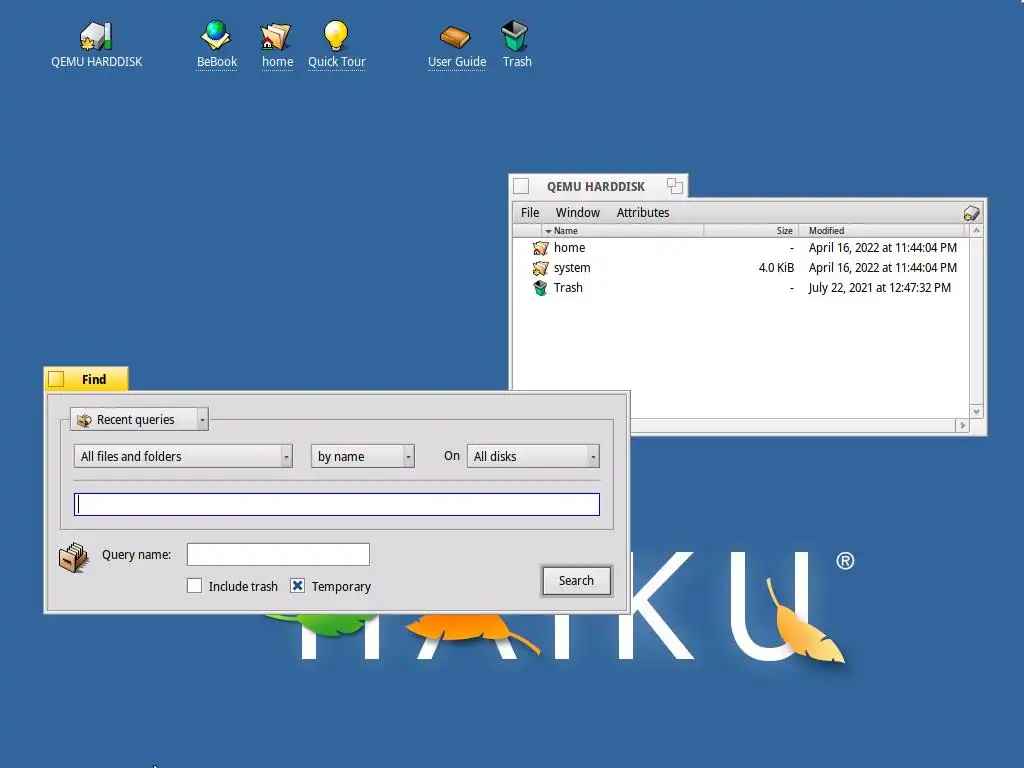Click the zoom button on QEMU HARDDISK title tab
The height and width of the screenshot is (768, 1024).
(x=675, y=186)
